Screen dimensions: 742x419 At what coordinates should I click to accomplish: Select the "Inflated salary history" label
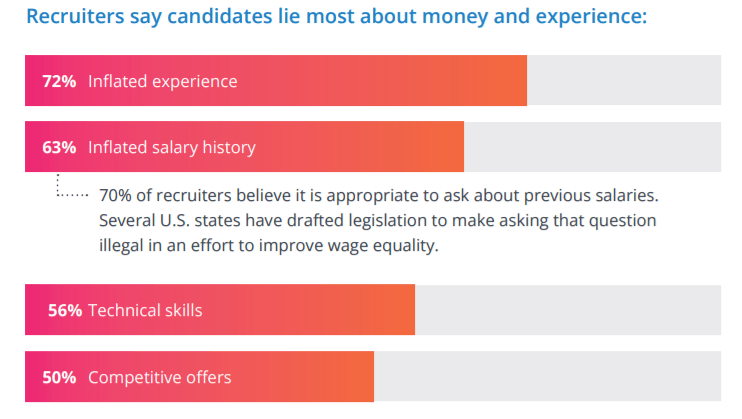pyautogui.click(x=172, y=147)
